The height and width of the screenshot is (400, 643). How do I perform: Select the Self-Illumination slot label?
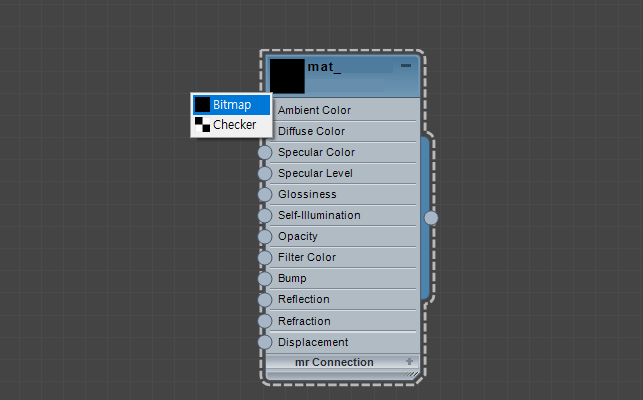(x=319, y=215)
